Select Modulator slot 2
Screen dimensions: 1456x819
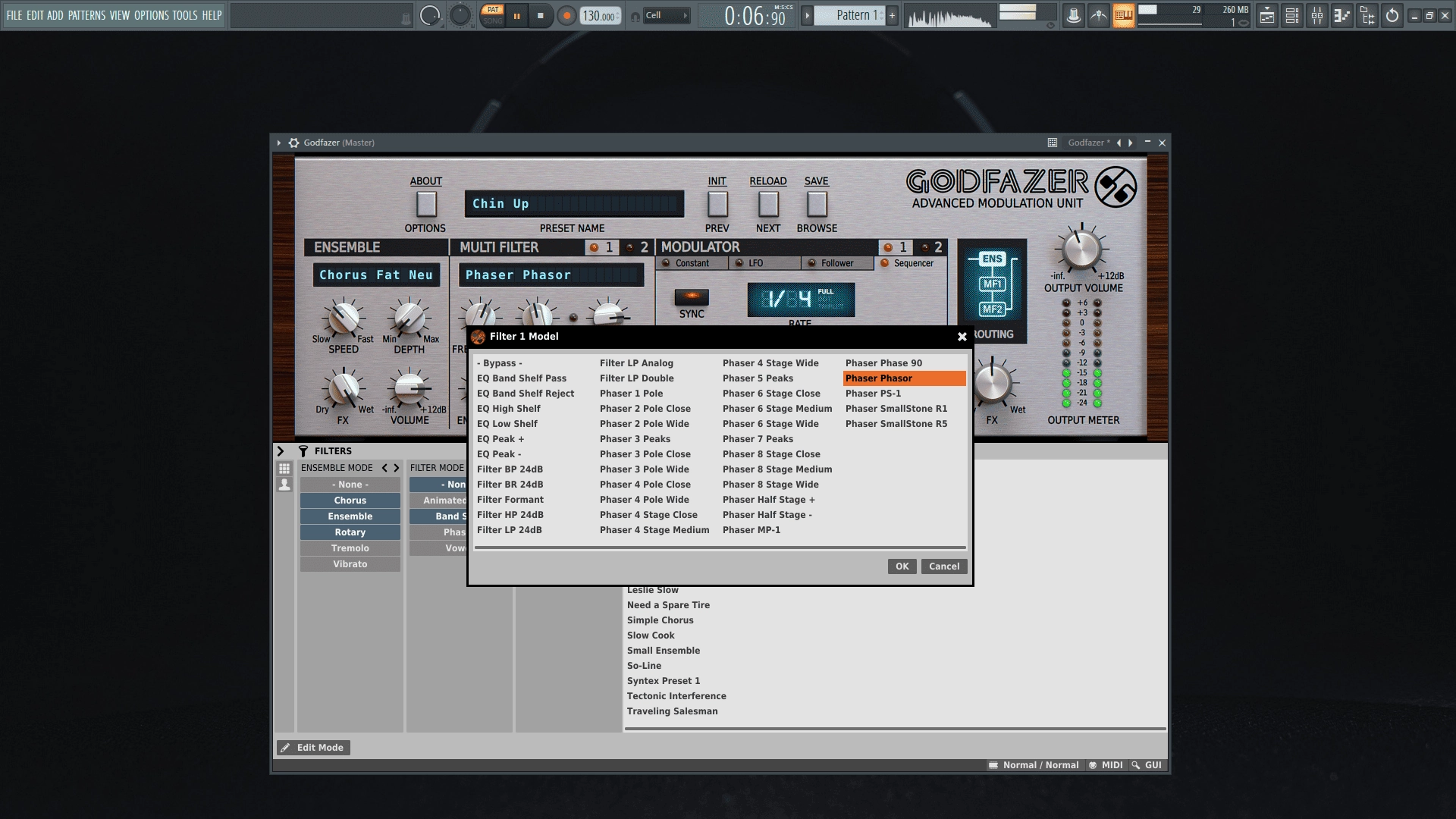[x=930, y=247]
